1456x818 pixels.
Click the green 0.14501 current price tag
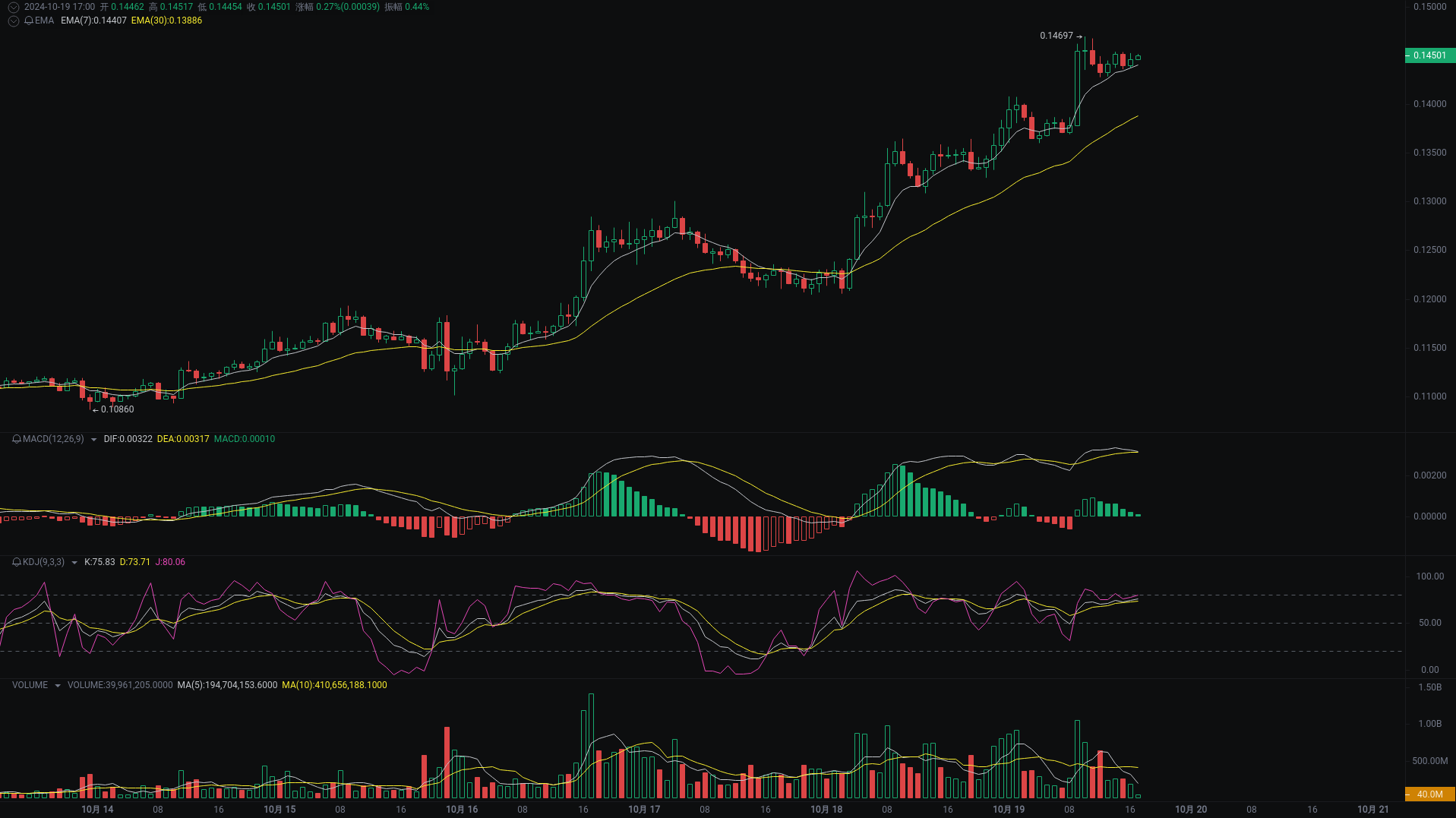pyautogui.click(x=1431, y=55)
